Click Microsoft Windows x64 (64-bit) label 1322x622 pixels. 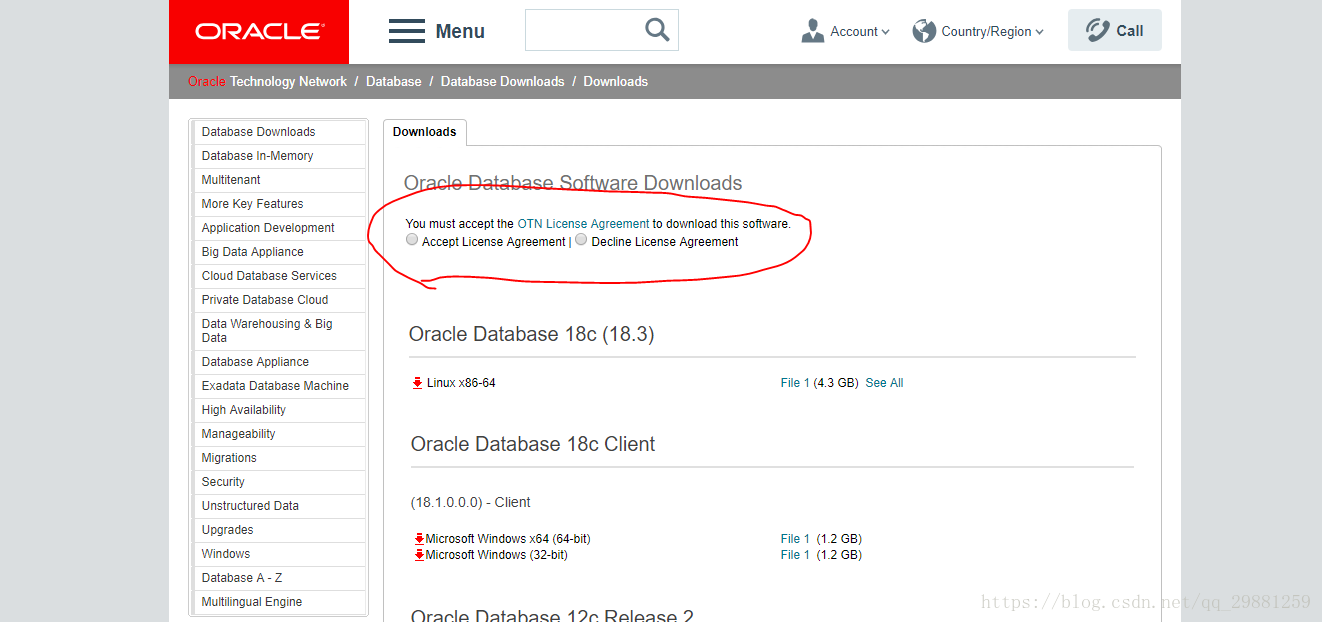tap(508, 539)
